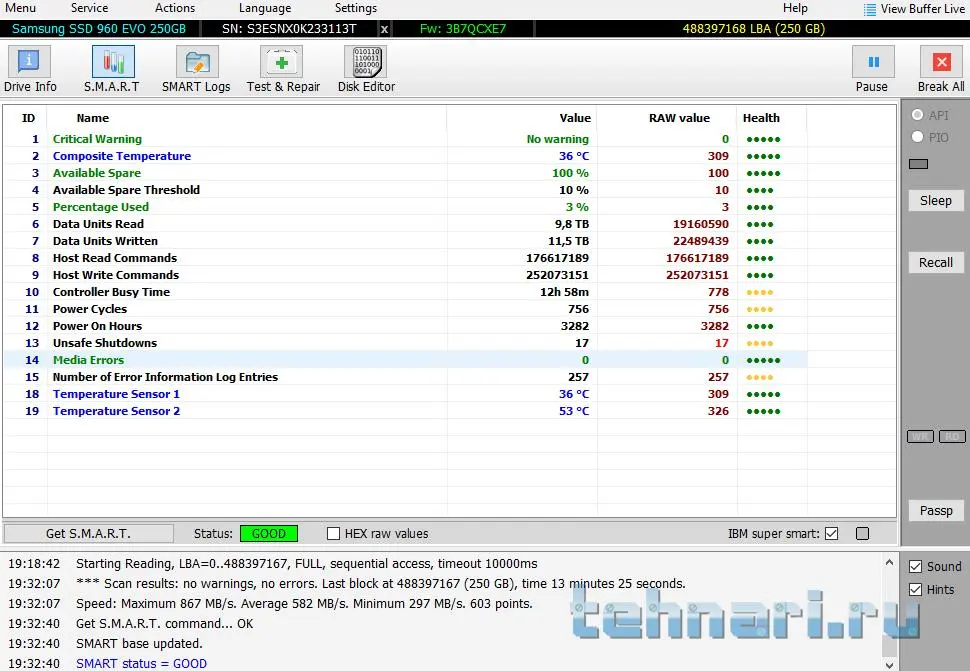This screenshot has height=671, width=970.
Task: Open the Actions menu
Action: pyautogui.click(x=174, y=8)
